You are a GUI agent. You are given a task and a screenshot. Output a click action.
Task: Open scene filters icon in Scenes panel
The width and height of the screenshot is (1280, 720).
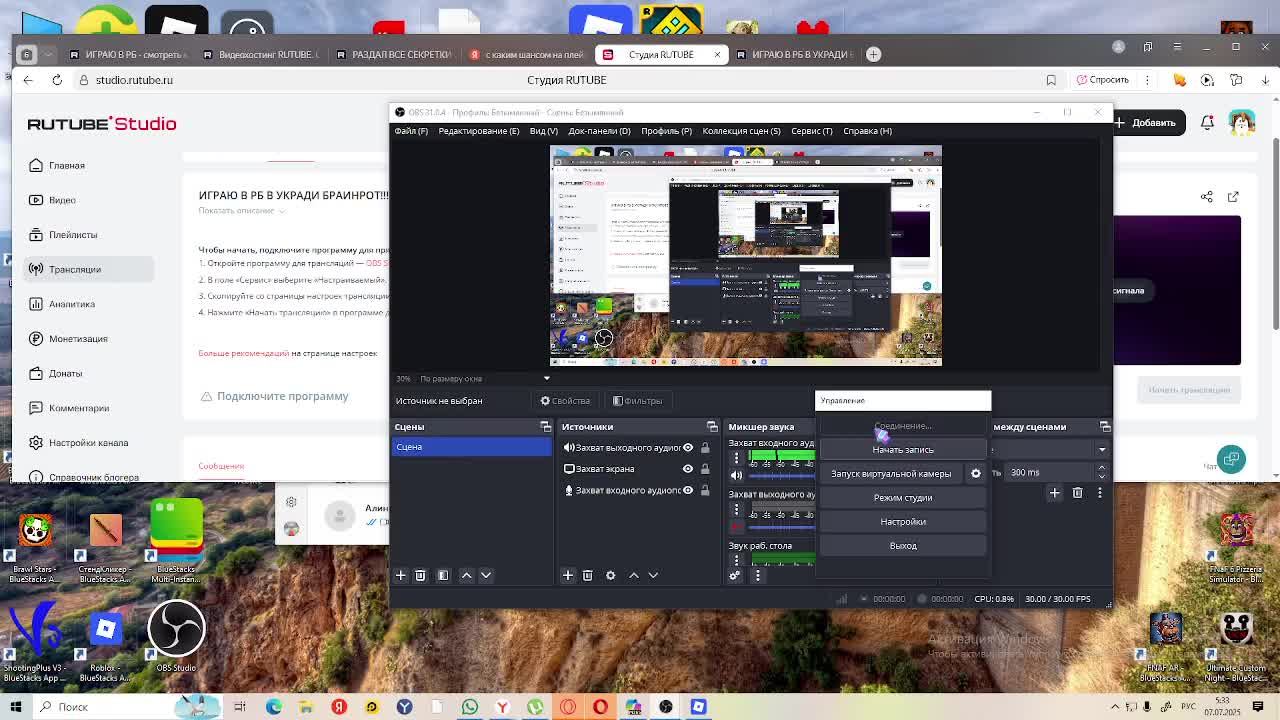[x=443, y=575]
